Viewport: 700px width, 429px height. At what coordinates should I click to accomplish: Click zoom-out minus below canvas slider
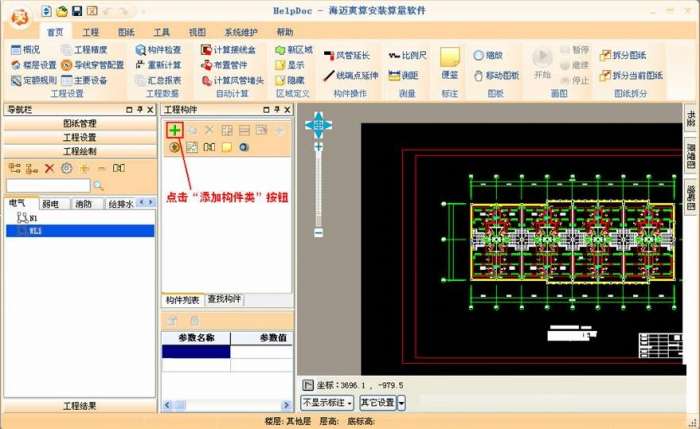coord(318,233)
